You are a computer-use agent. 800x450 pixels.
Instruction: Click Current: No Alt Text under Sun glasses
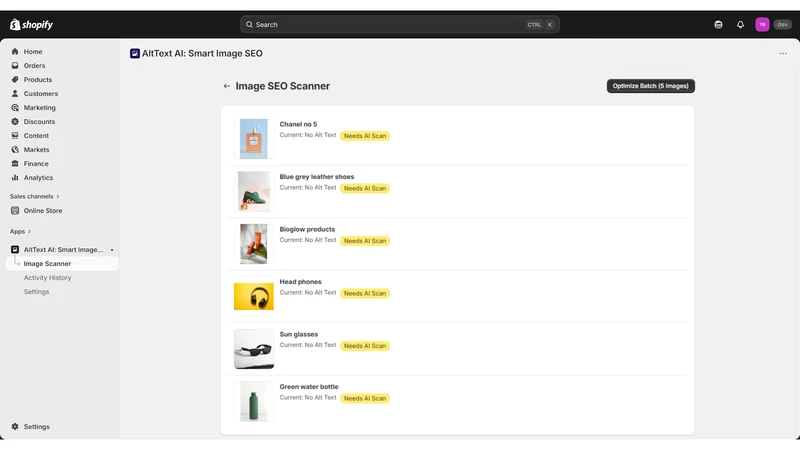pos(308,345)
